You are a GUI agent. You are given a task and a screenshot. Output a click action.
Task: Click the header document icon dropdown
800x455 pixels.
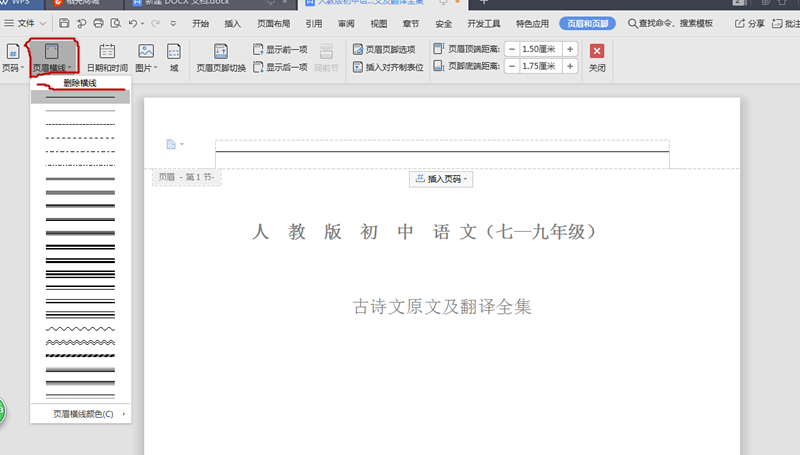[x=174, y=144]
